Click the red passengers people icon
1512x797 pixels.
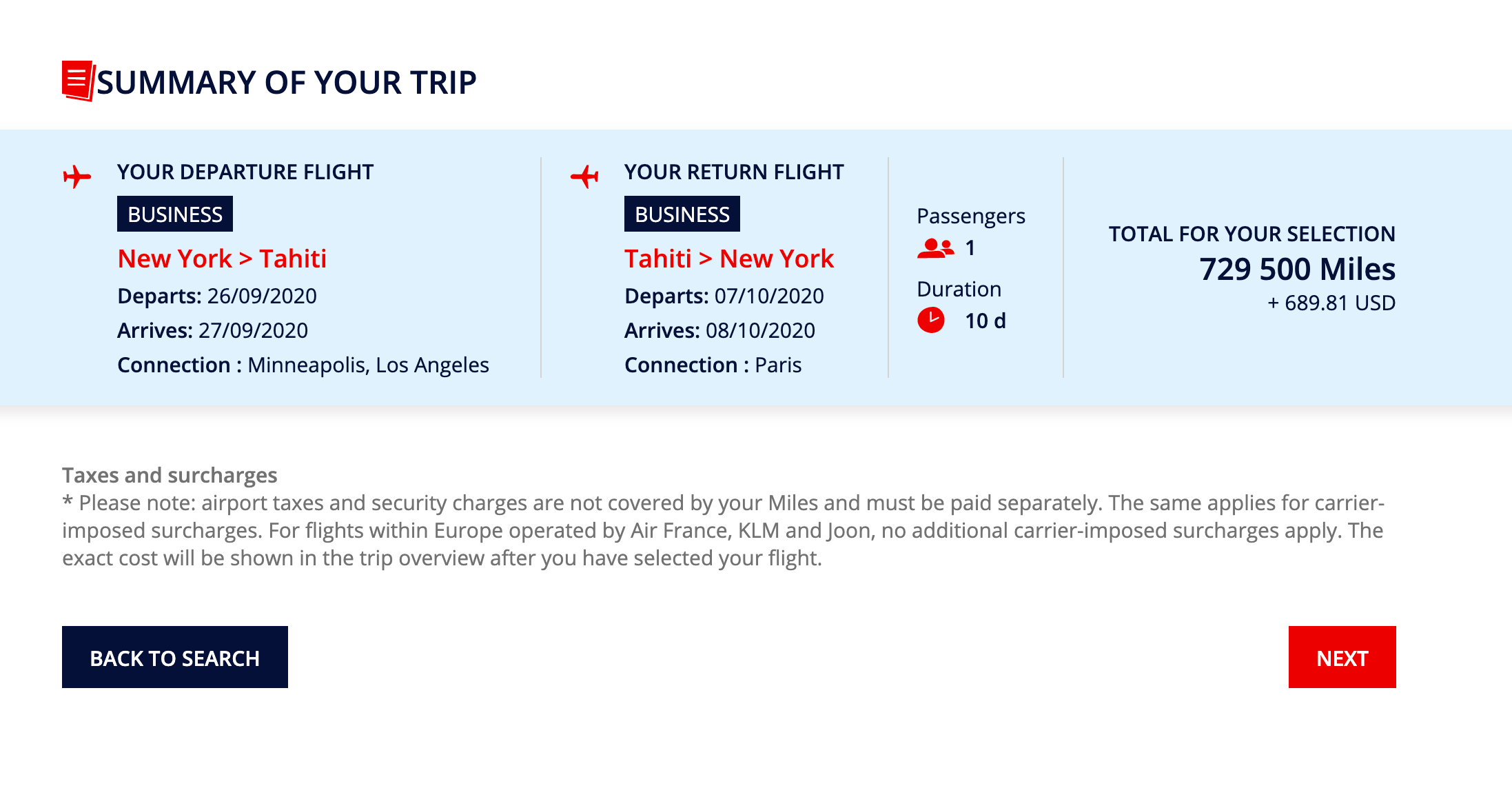(935, 248)
